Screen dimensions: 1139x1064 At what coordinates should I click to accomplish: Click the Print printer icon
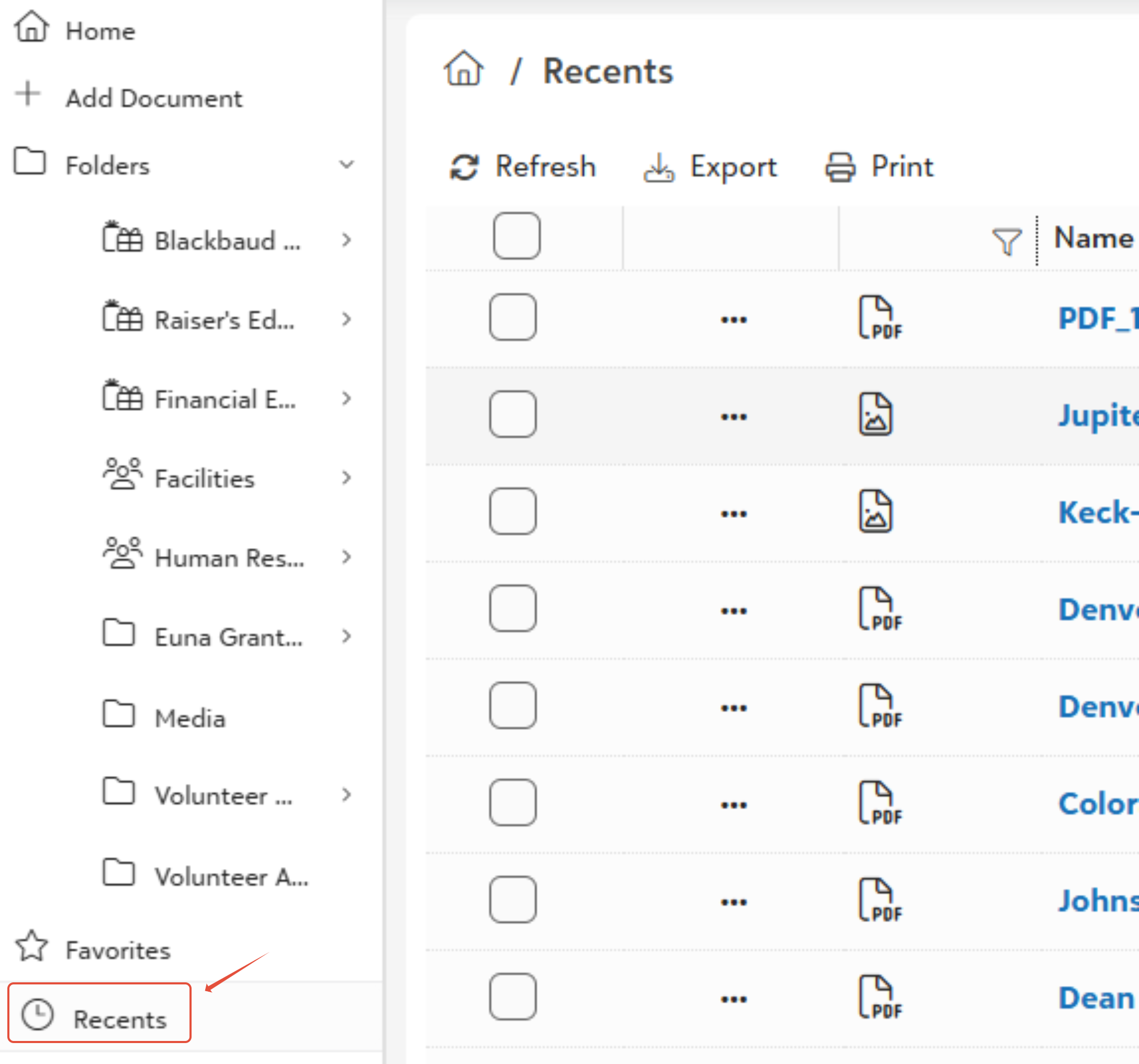(840, 168)
